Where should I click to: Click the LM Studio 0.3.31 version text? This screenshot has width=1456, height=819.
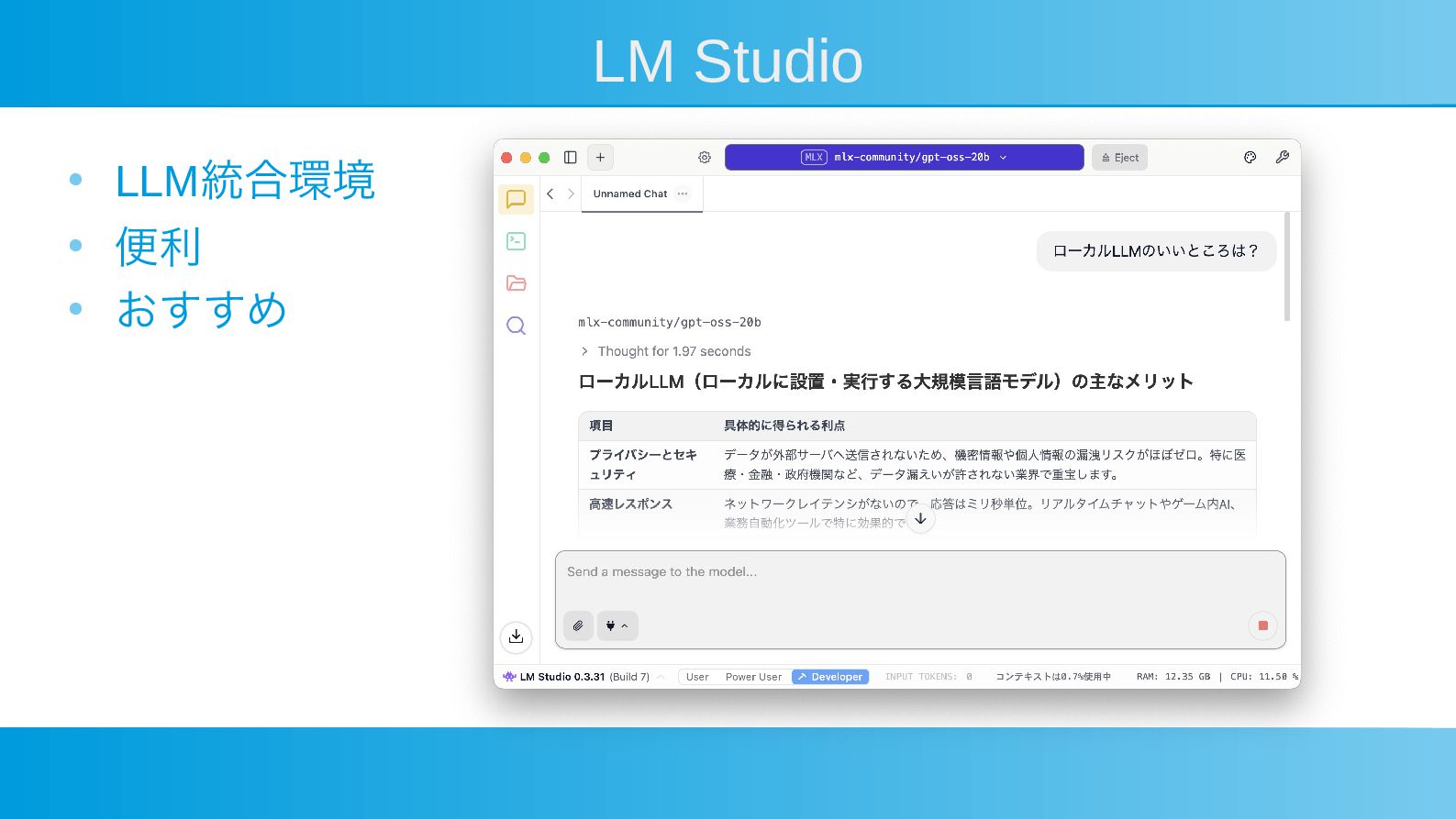click(x=562, y=677)
